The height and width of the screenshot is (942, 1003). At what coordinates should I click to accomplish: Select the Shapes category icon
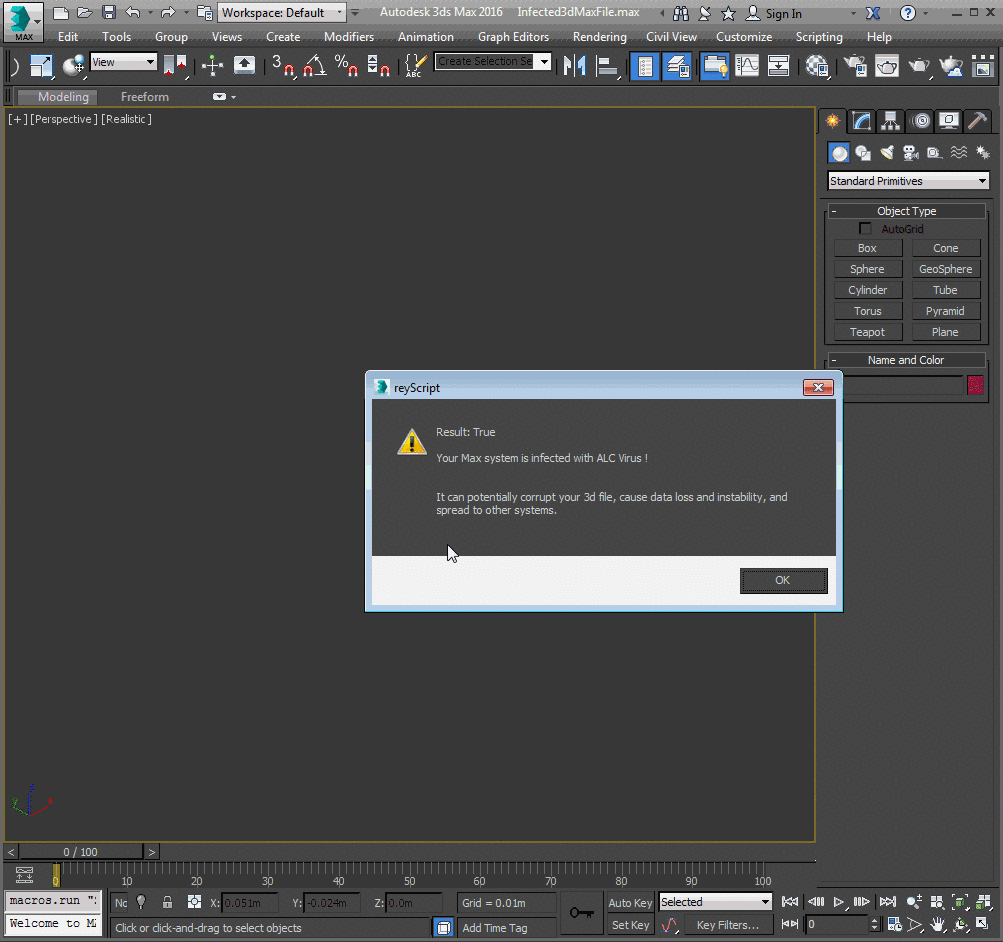point(863,153)
